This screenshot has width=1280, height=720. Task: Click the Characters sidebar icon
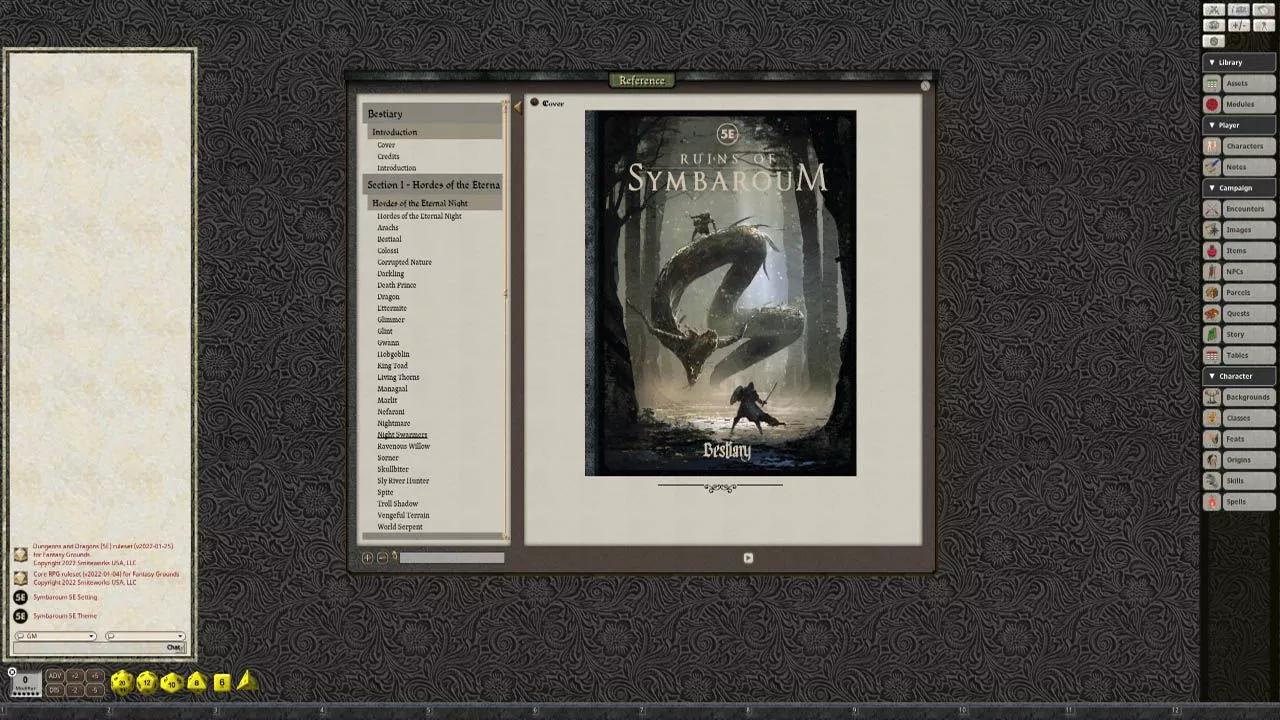[x=1212, y=146]
